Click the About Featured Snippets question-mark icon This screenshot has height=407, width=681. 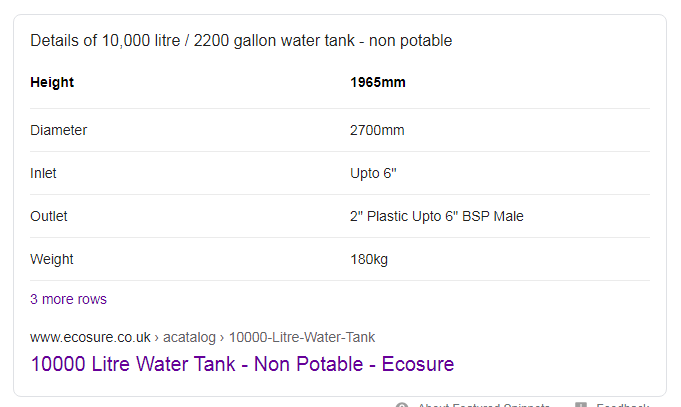402,405
